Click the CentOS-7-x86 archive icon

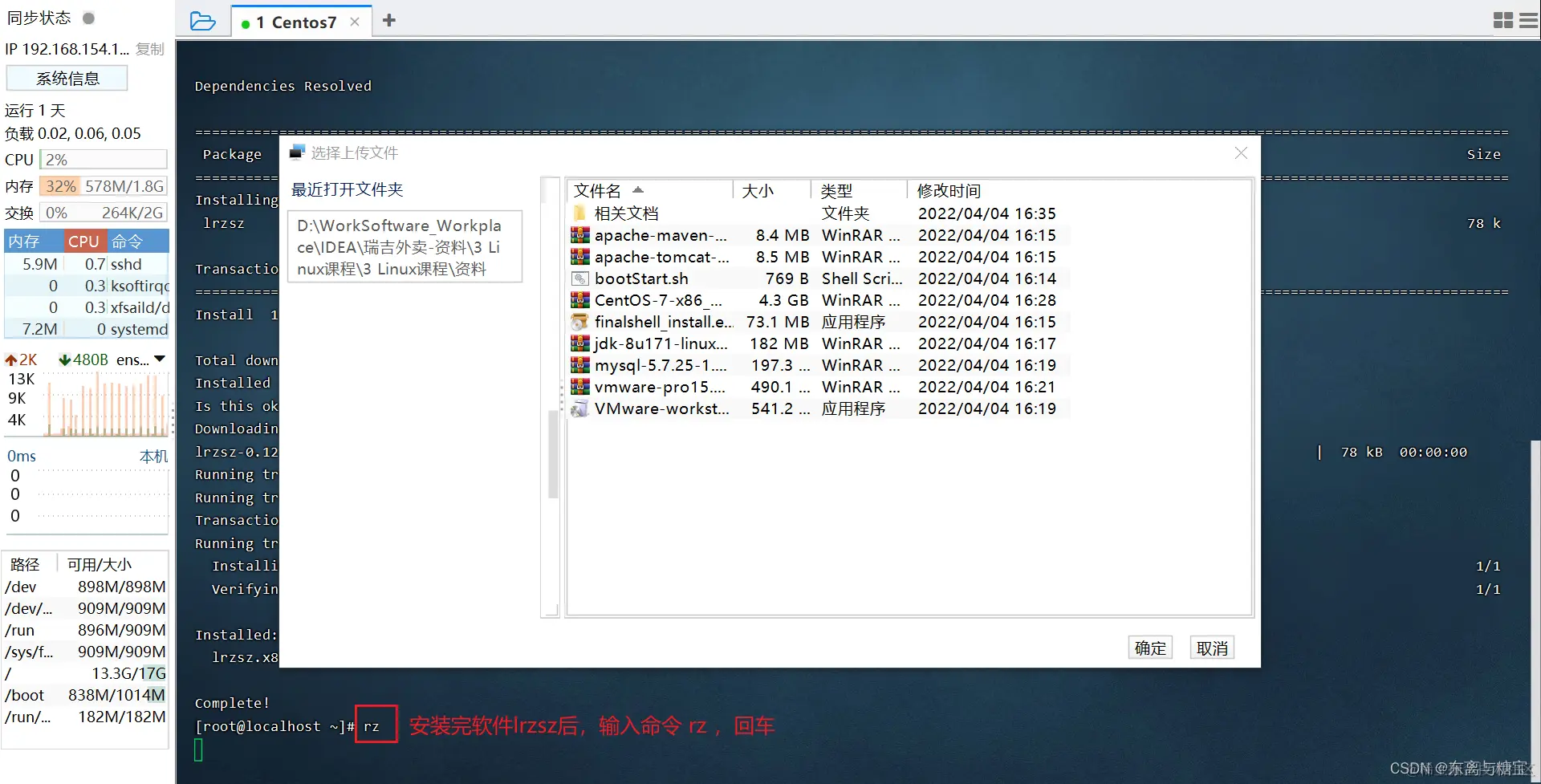[x=579, y=300]
